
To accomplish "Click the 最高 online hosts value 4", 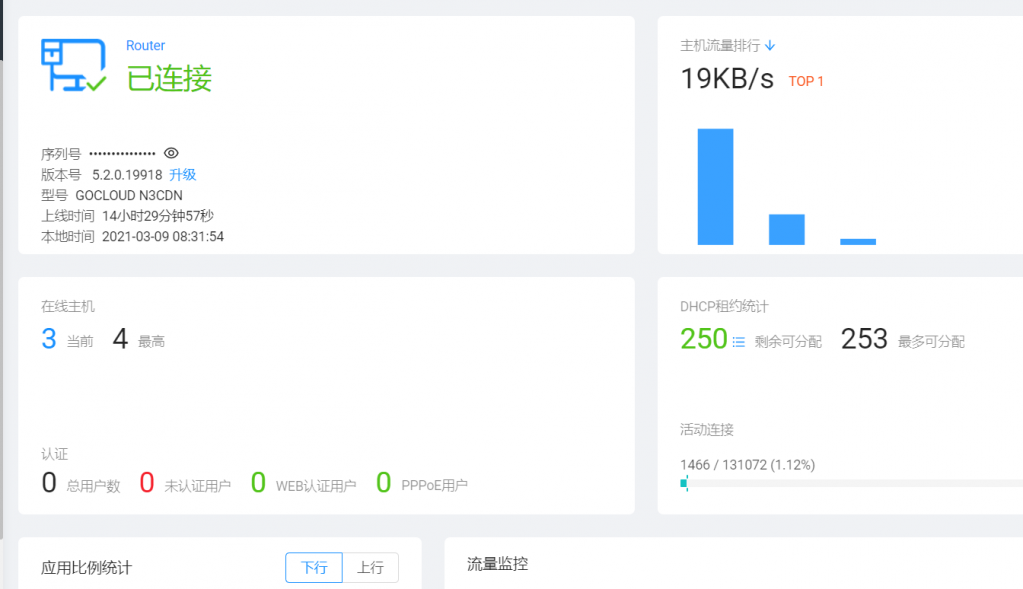I will tap(120, 339).
